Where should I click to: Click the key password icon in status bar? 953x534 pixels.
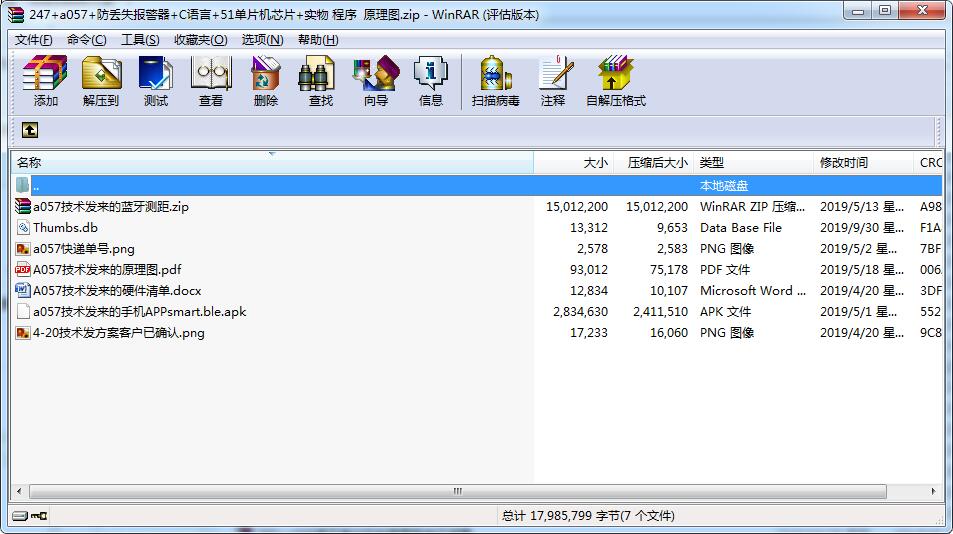(x=39, y=516)
